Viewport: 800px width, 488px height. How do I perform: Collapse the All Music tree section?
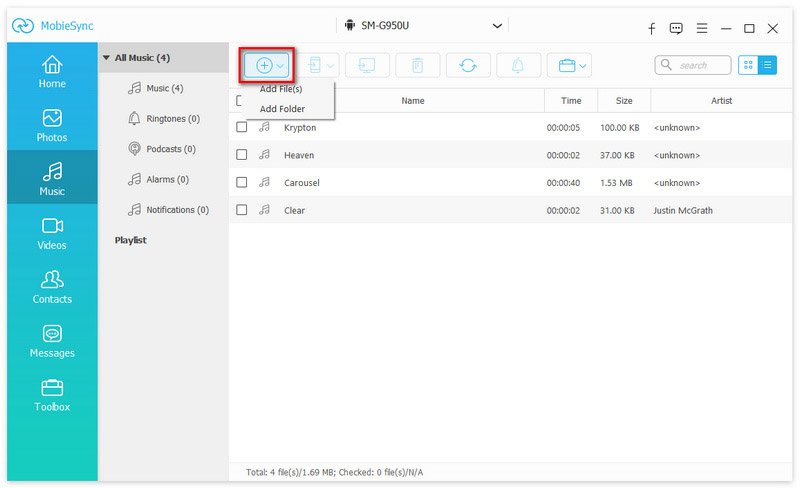click(x=106, y=58)
